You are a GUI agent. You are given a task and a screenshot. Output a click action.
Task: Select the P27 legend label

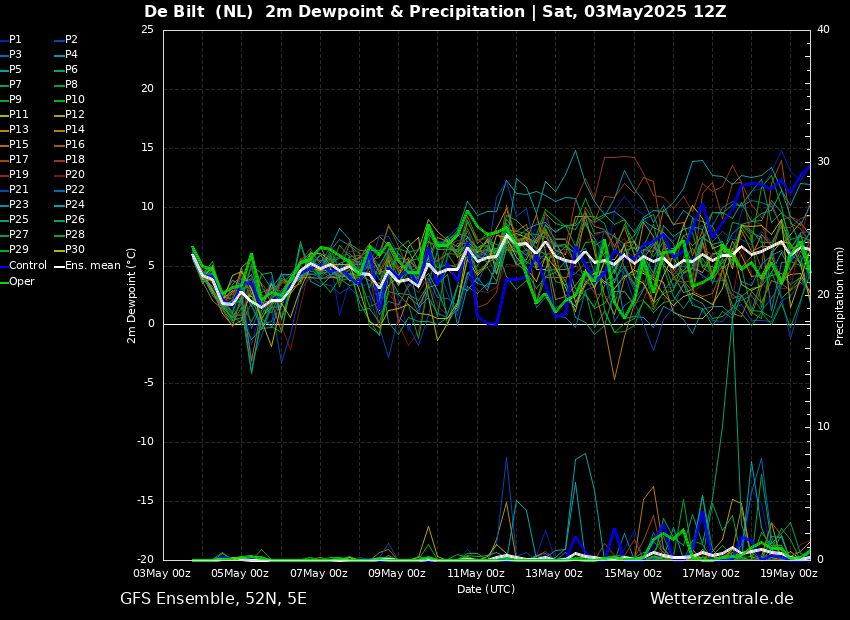pyautogui.click(x=19, y=235)
